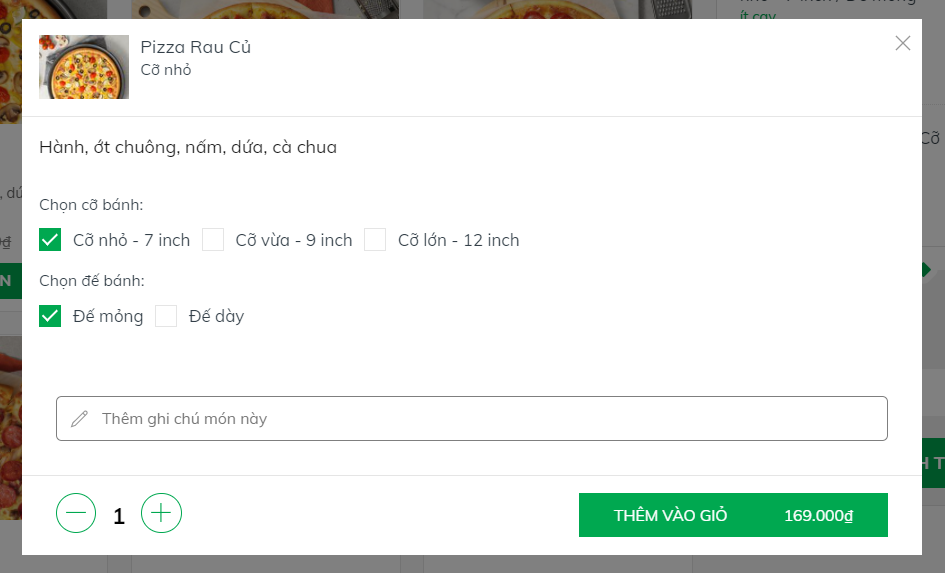Click the Chọn cỡ bánh heading
Screen dimensions: 945x573
[91, 205]
